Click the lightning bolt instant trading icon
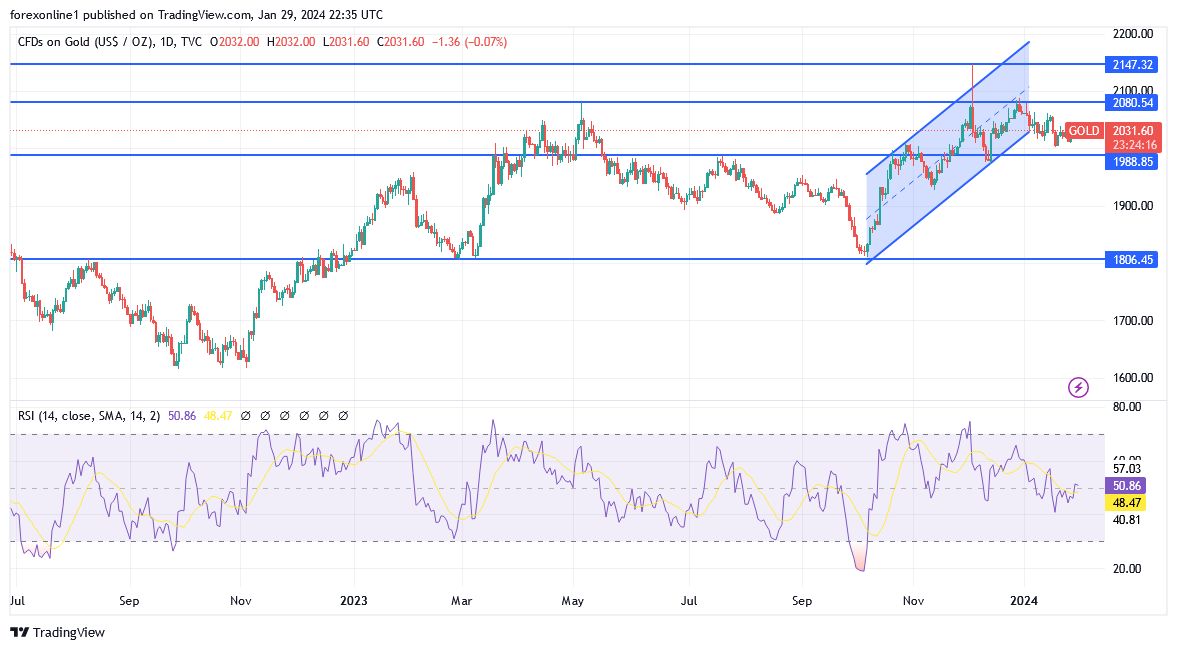This screenshot has width=1177, height=650. (1078, 388)
